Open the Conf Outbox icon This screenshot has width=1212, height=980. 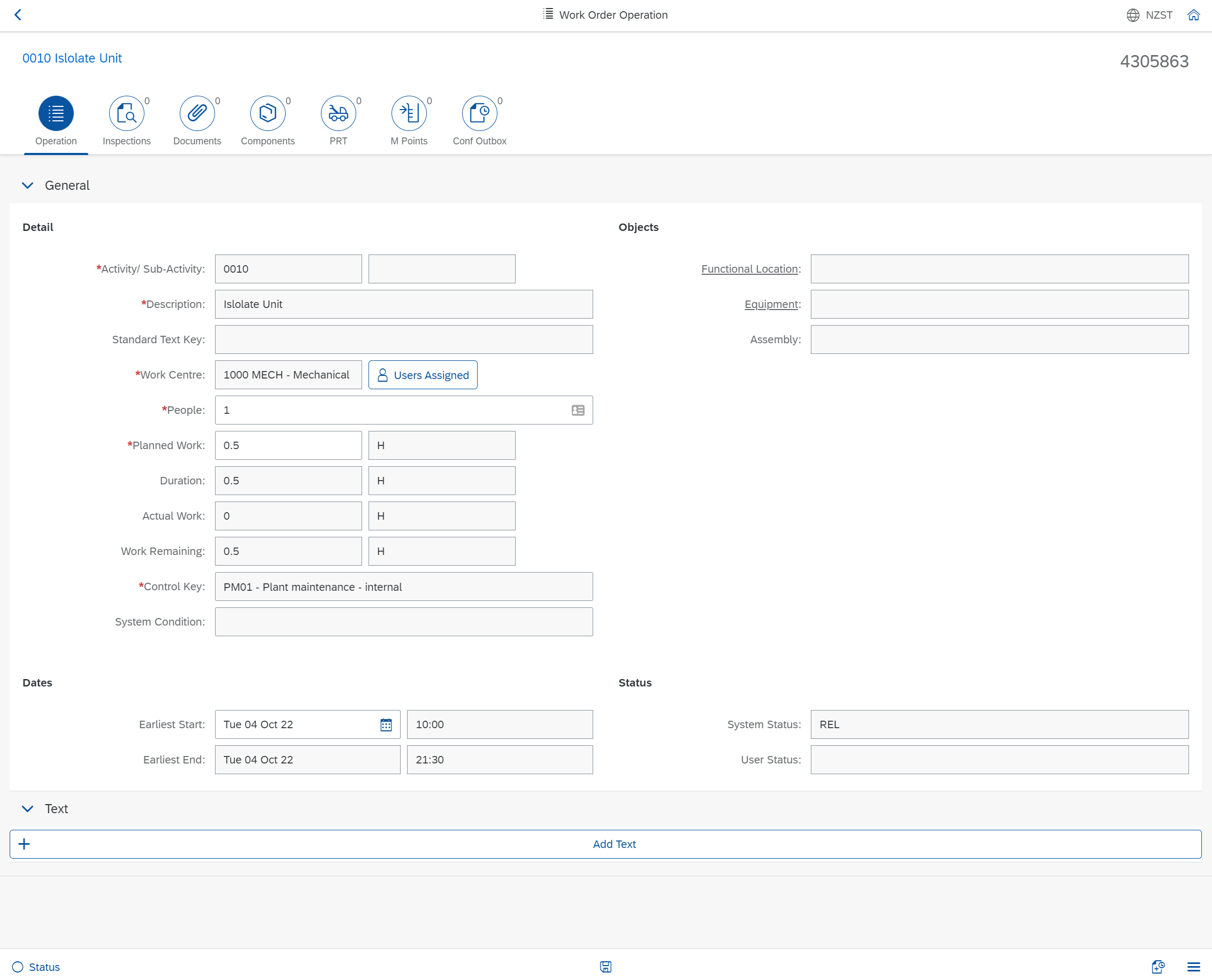479,113
